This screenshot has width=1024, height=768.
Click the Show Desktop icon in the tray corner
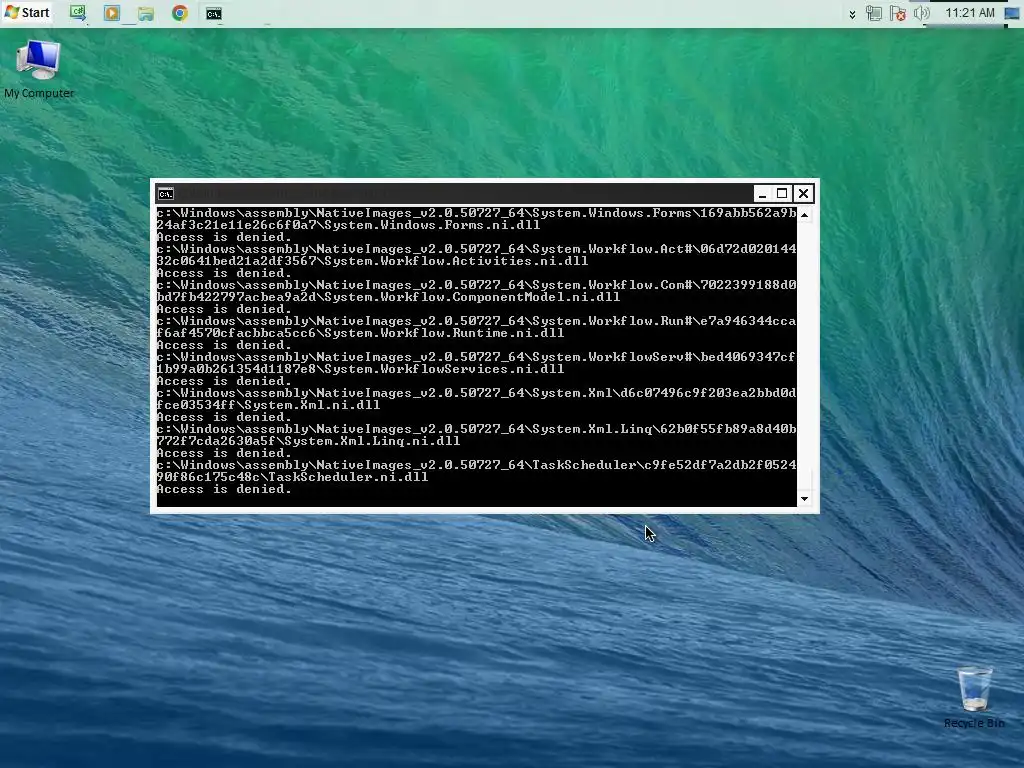click(1012, 13)
